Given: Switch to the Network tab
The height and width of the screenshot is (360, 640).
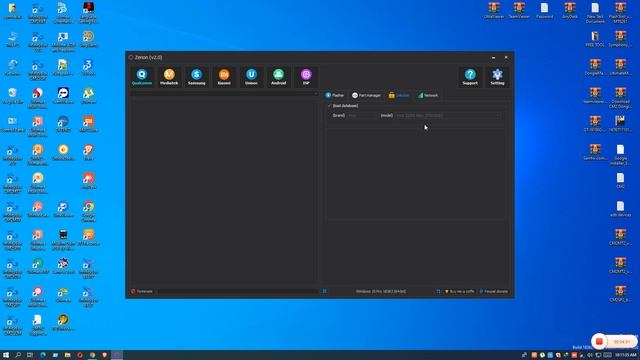Looking at the screenshot, I should point(428,95).
